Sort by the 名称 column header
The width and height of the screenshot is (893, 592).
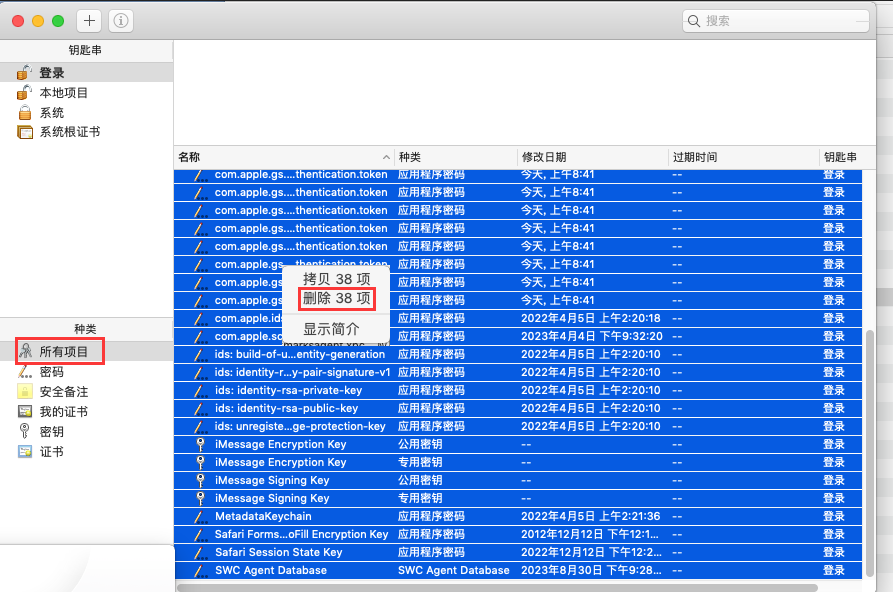284,157
